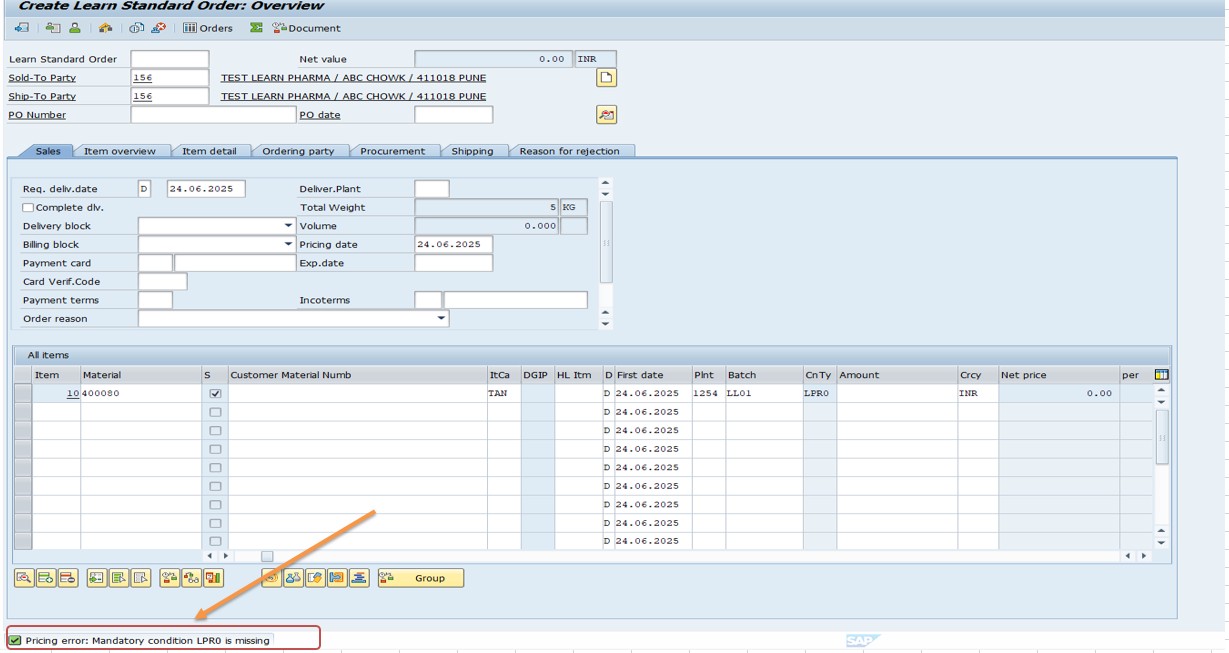
Task: Switch to the Item overview tab
Action: (x=120, y=151)
